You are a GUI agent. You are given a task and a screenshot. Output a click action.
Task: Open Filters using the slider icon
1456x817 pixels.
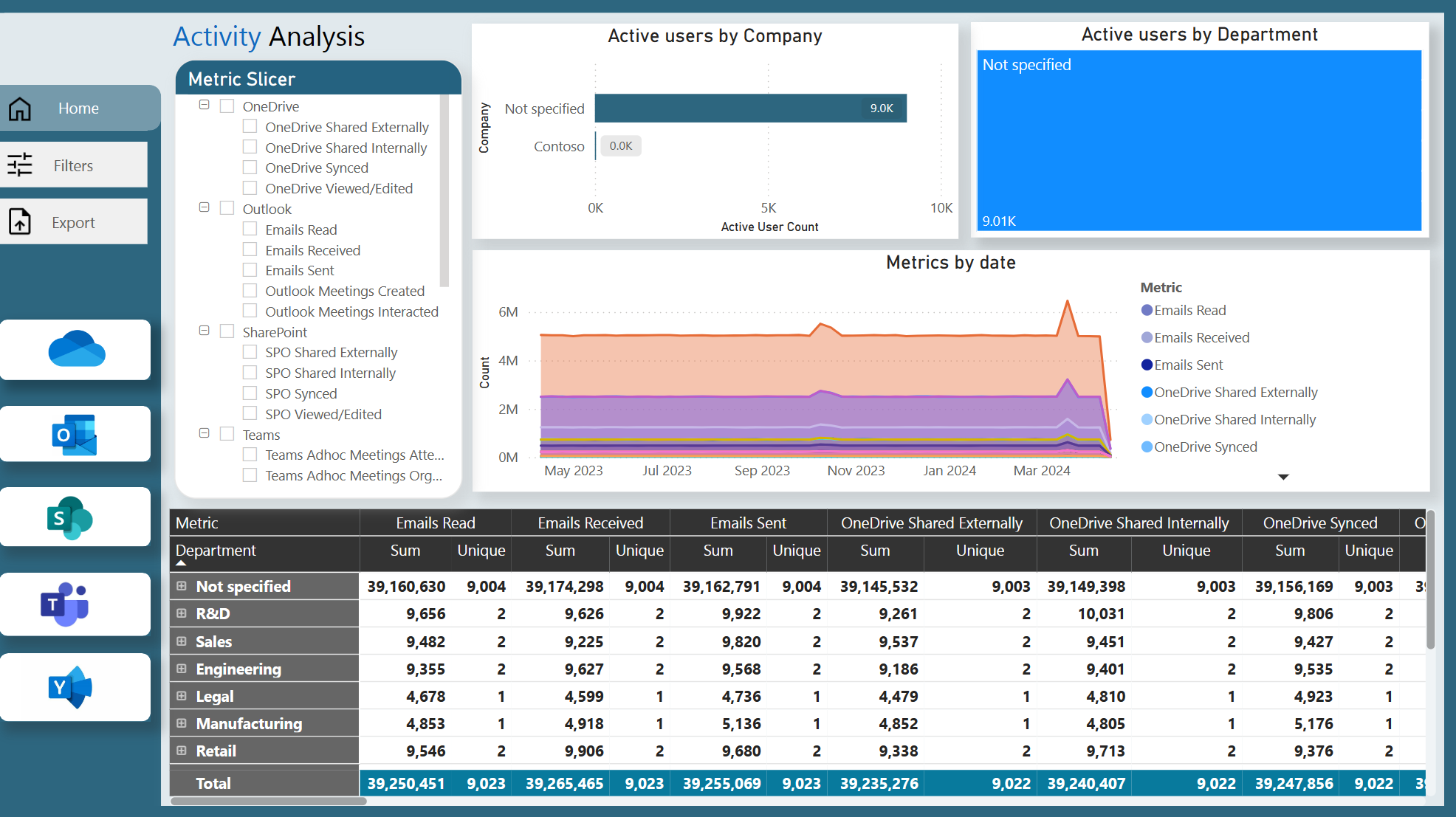[x=21, y=165]
